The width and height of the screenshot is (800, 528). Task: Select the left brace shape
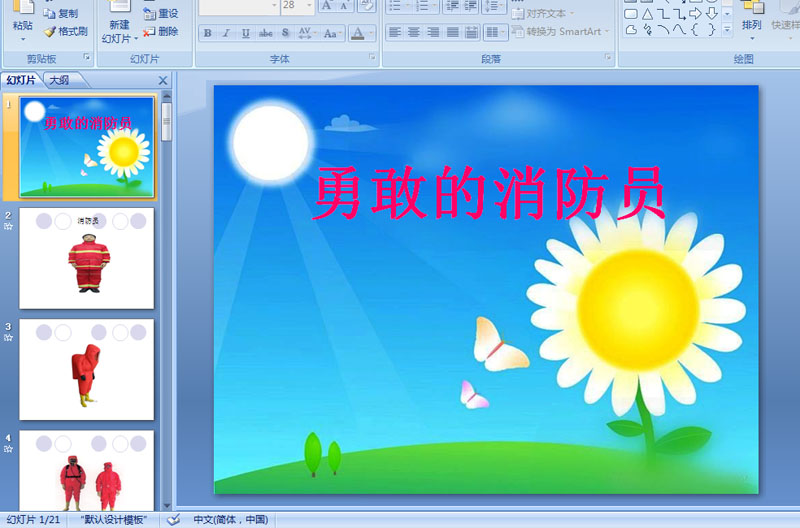(695, 30)
